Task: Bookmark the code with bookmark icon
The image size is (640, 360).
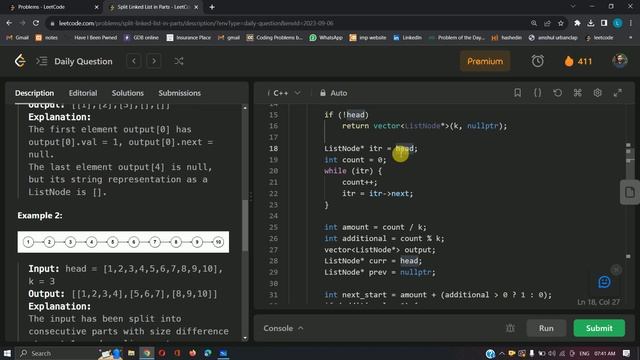Action: [517, 93]
